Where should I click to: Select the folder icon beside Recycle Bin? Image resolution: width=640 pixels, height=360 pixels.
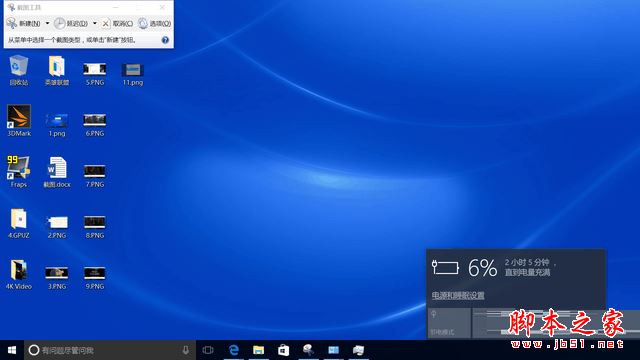coord(57,70)
